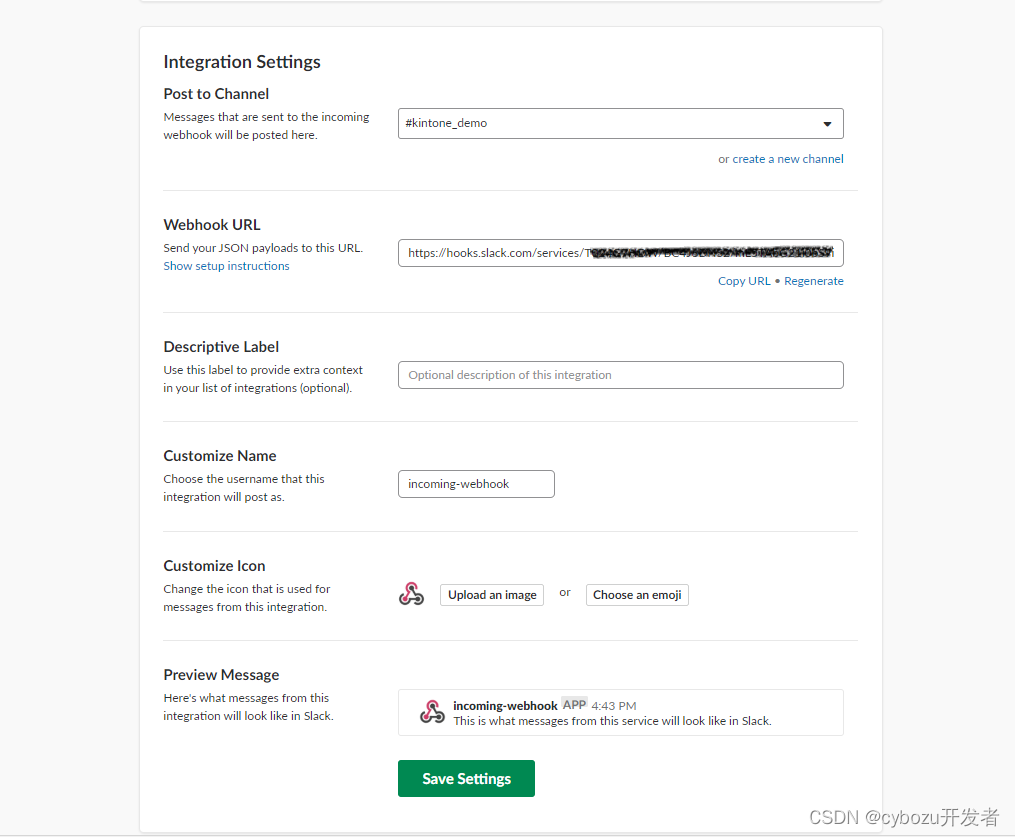
Task: Click Upload an image button
Action: (x=492, y=595)
